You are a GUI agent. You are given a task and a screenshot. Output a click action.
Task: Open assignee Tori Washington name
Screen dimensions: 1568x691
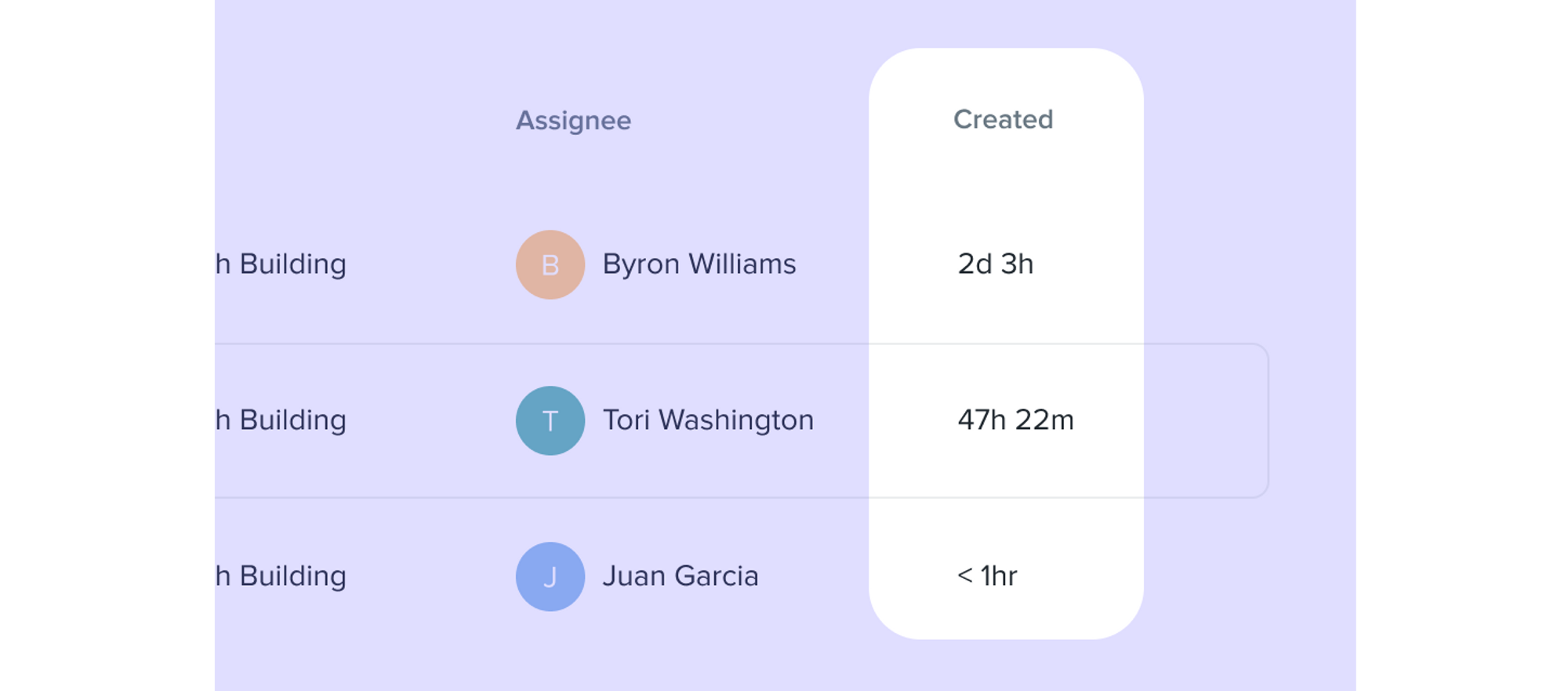[x=708, y=420]
